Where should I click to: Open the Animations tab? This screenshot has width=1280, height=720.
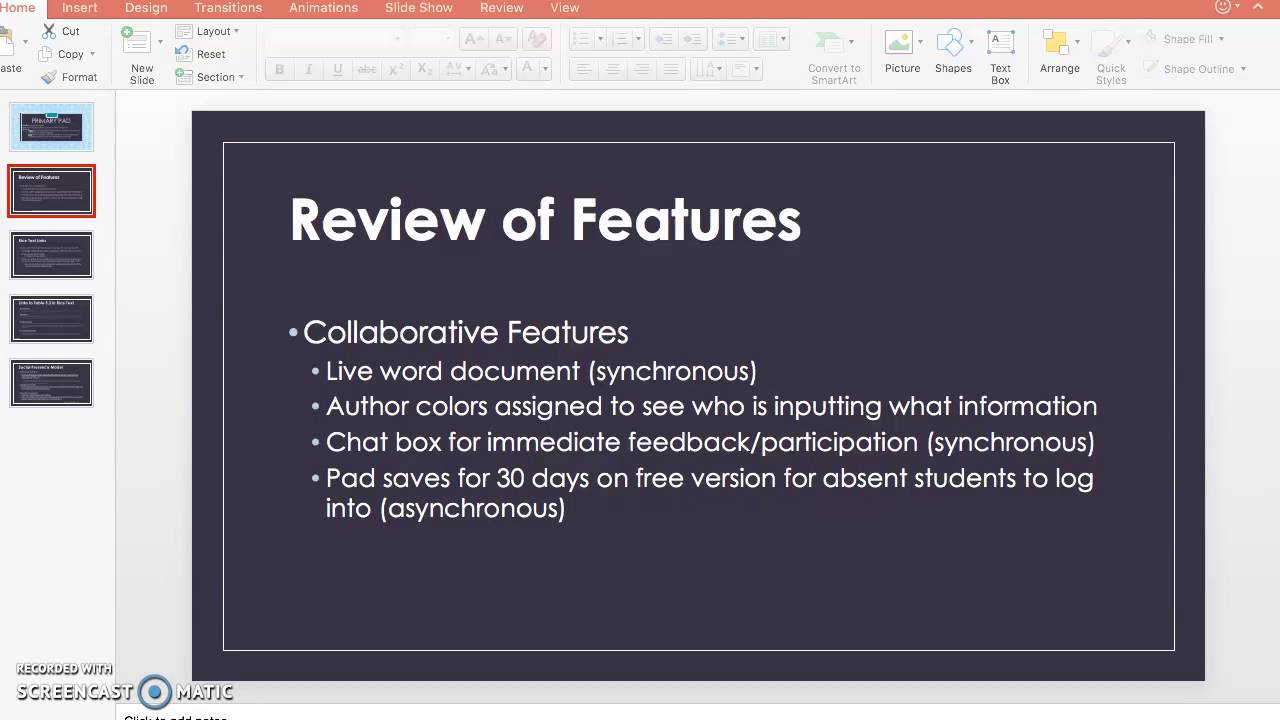(323, 7)
